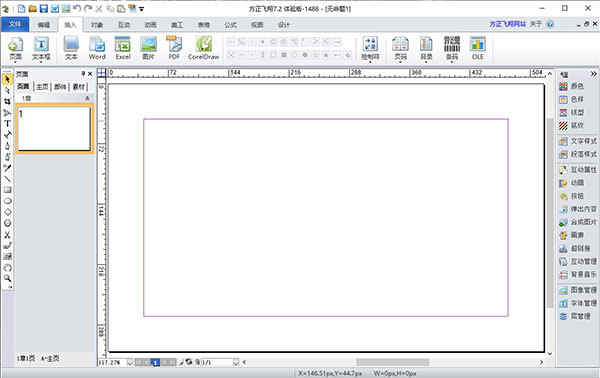Click the Word import icon
The width and height of the screenshot is (600, 378).
click(x=97, y=49)
